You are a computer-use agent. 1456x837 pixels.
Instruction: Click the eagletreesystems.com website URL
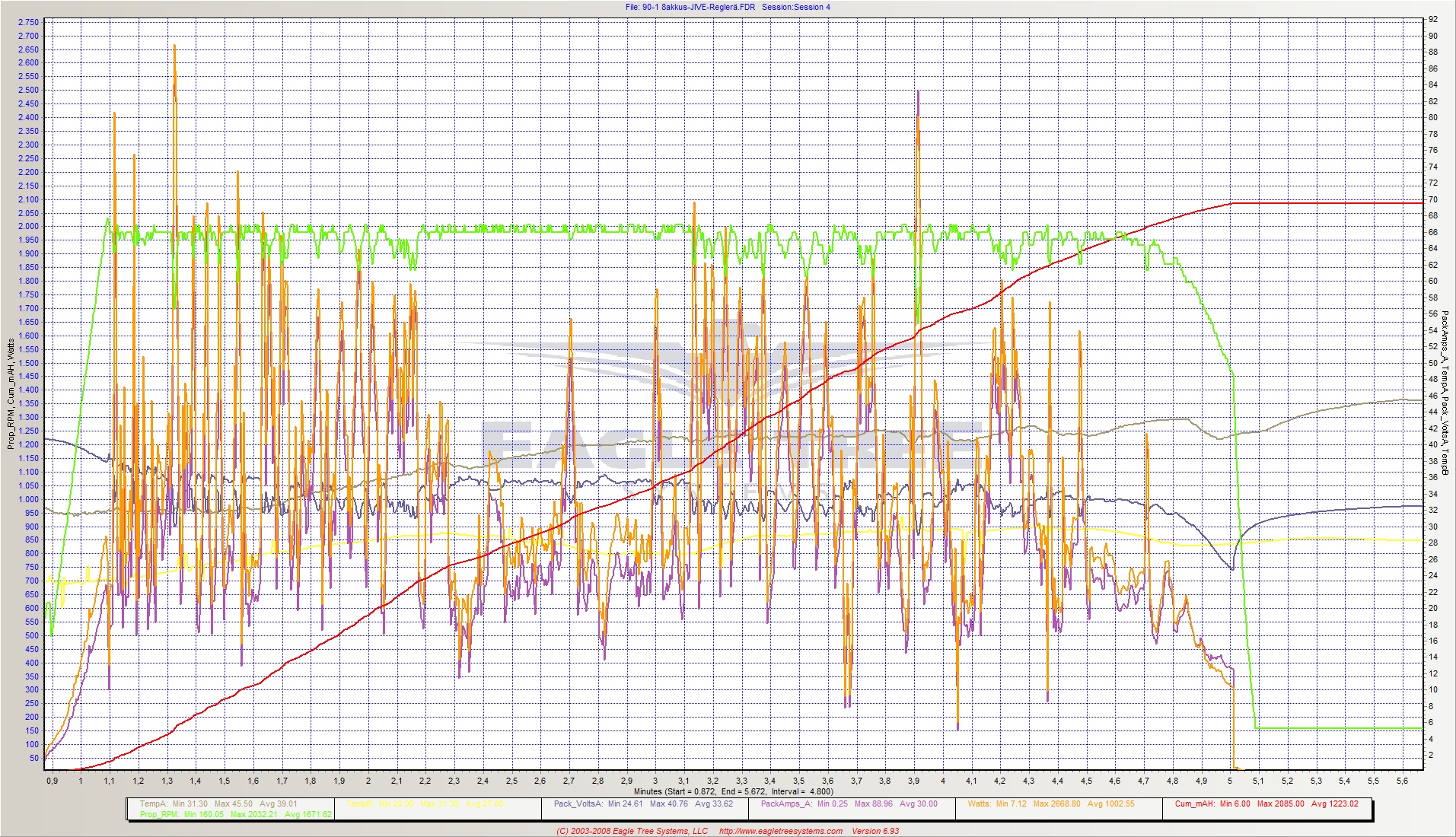780,831
